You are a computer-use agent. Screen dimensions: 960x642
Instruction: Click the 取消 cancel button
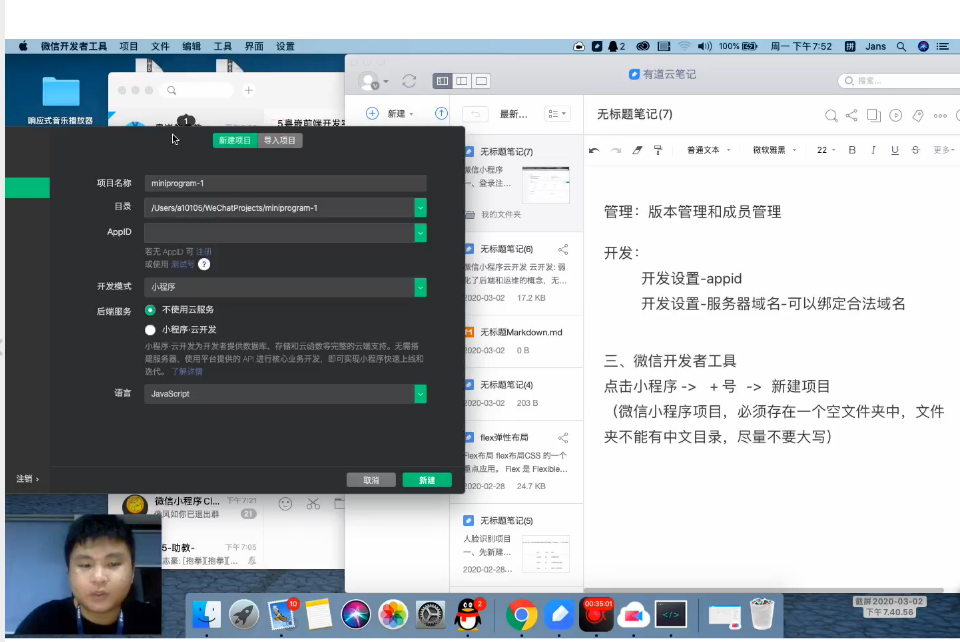371,480
